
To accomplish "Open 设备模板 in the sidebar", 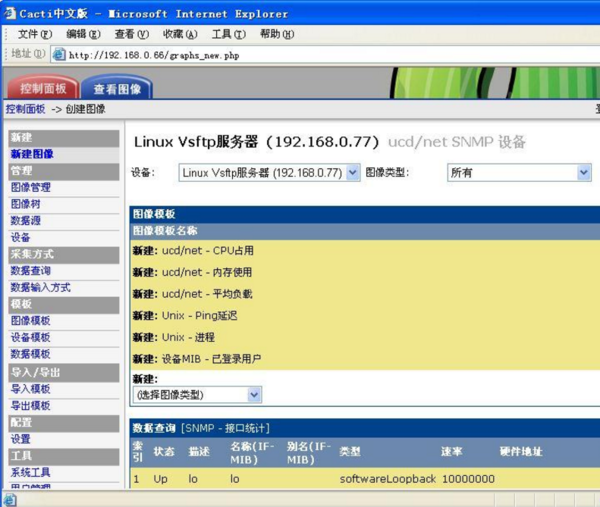I will pyautogui.click(x=31, y=337).
